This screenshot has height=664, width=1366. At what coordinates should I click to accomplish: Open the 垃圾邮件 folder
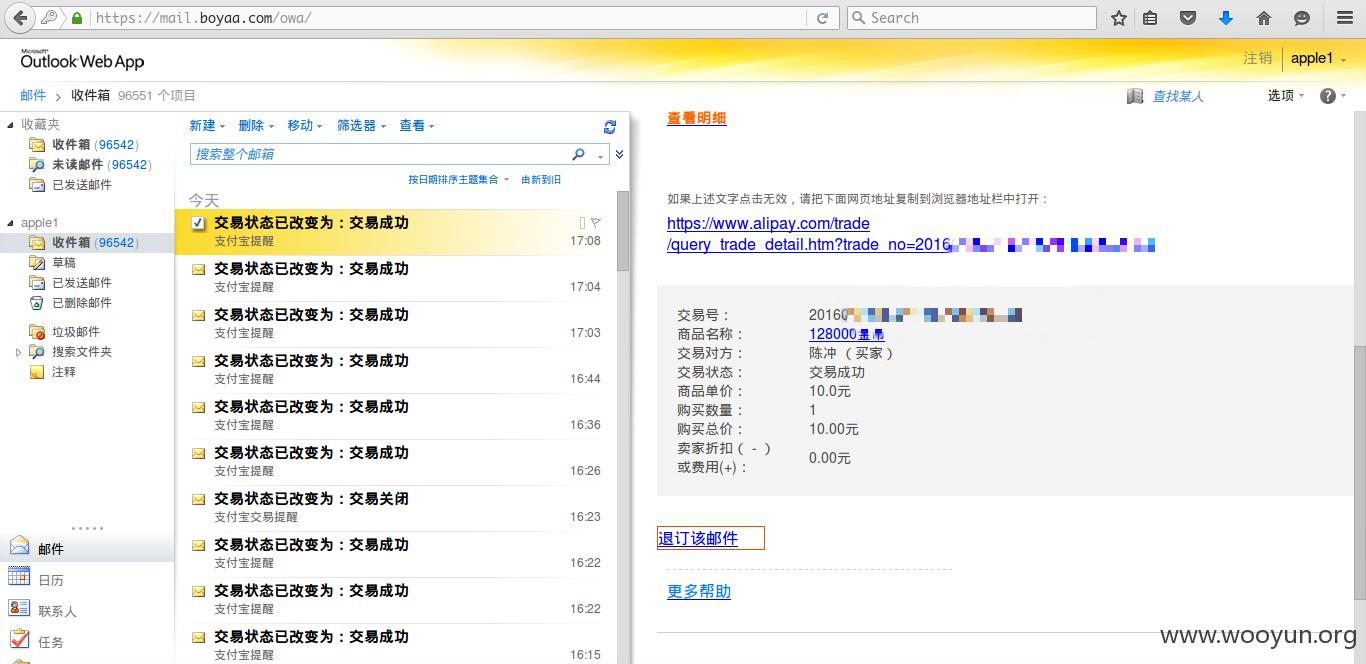click(x=65, y=332)
